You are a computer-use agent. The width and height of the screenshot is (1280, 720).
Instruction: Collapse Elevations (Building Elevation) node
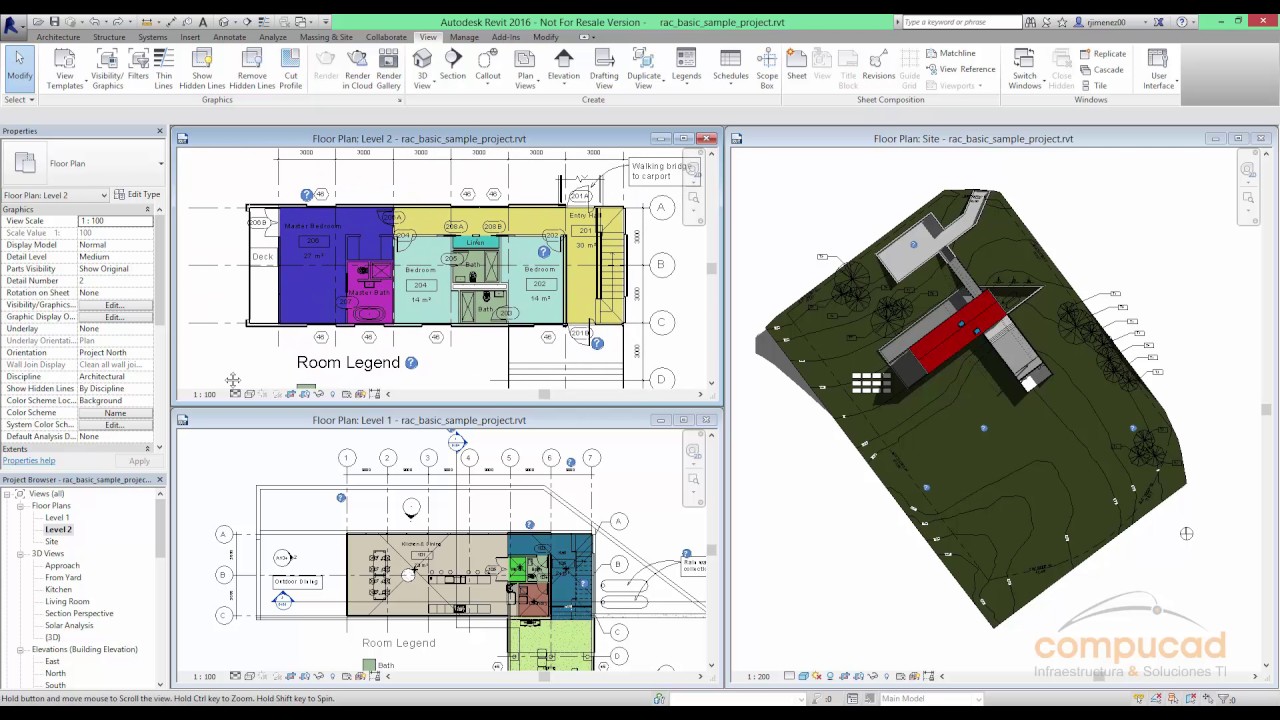click(20, 650)
